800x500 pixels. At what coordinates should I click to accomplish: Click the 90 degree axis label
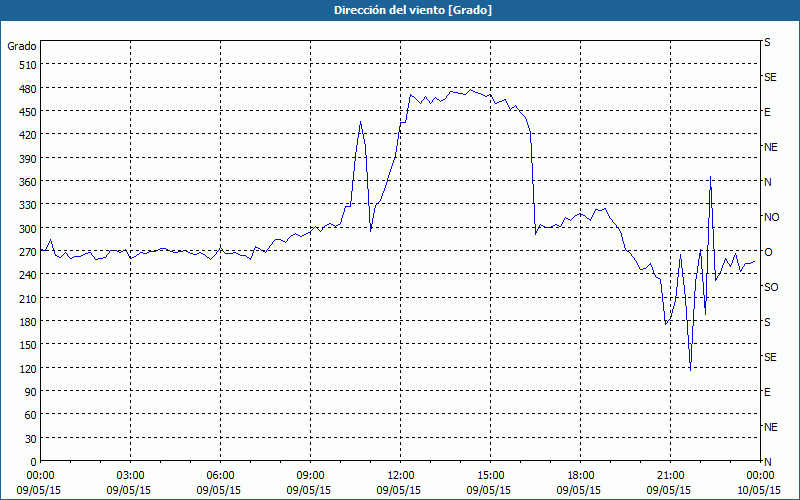(31, 392)
